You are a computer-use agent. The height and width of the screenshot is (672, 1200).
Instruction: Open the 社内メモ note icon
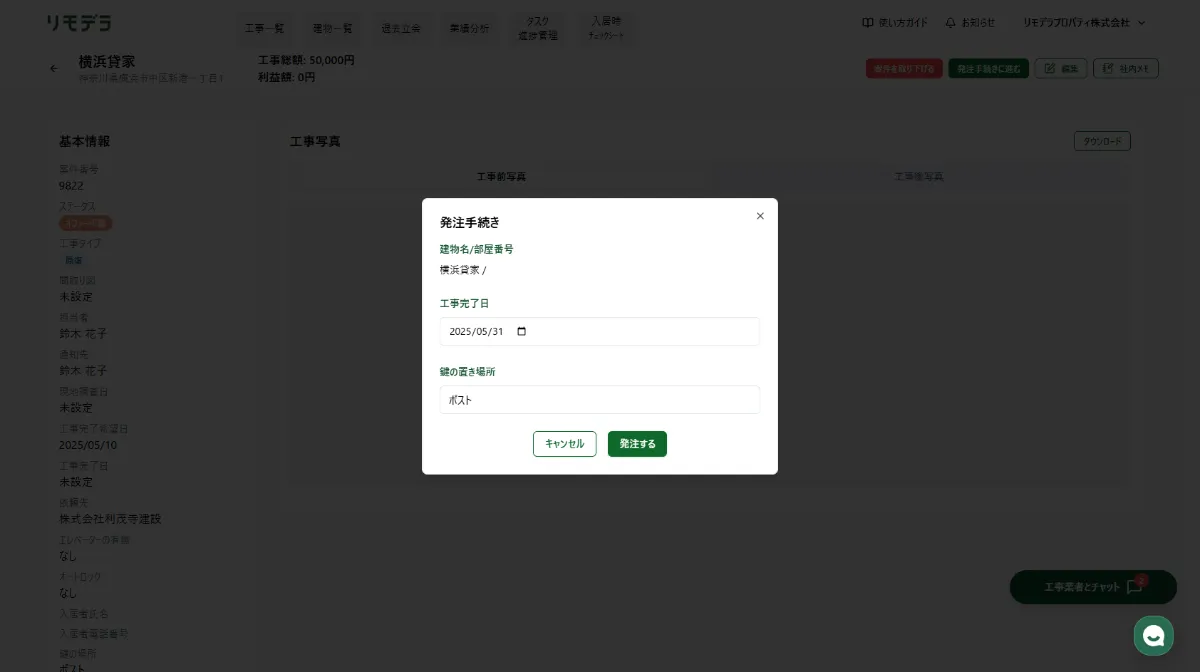[x=1108, y=69]
